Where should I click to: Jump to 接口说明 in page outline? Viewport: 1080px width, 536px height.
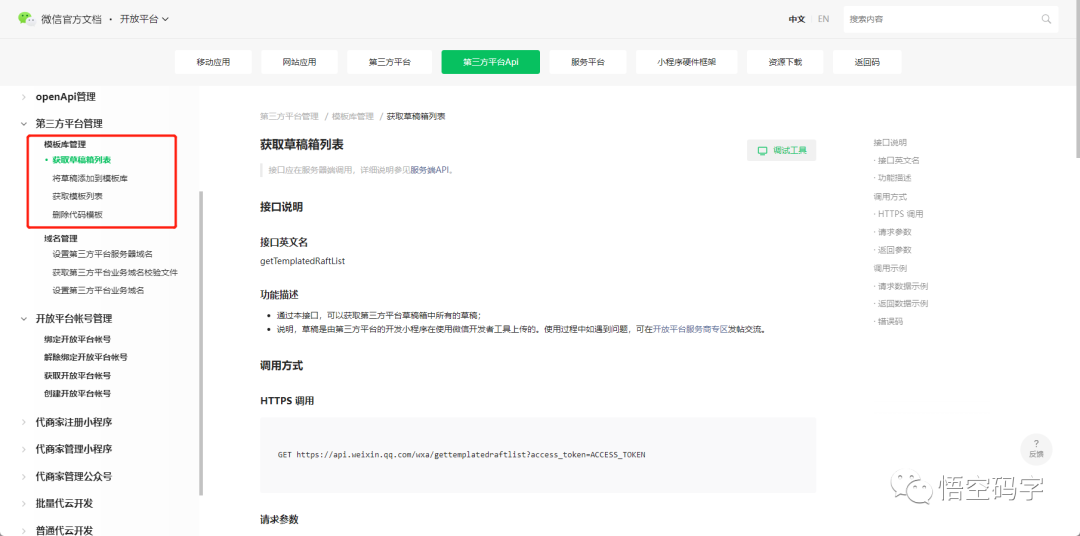coord(890,143)
